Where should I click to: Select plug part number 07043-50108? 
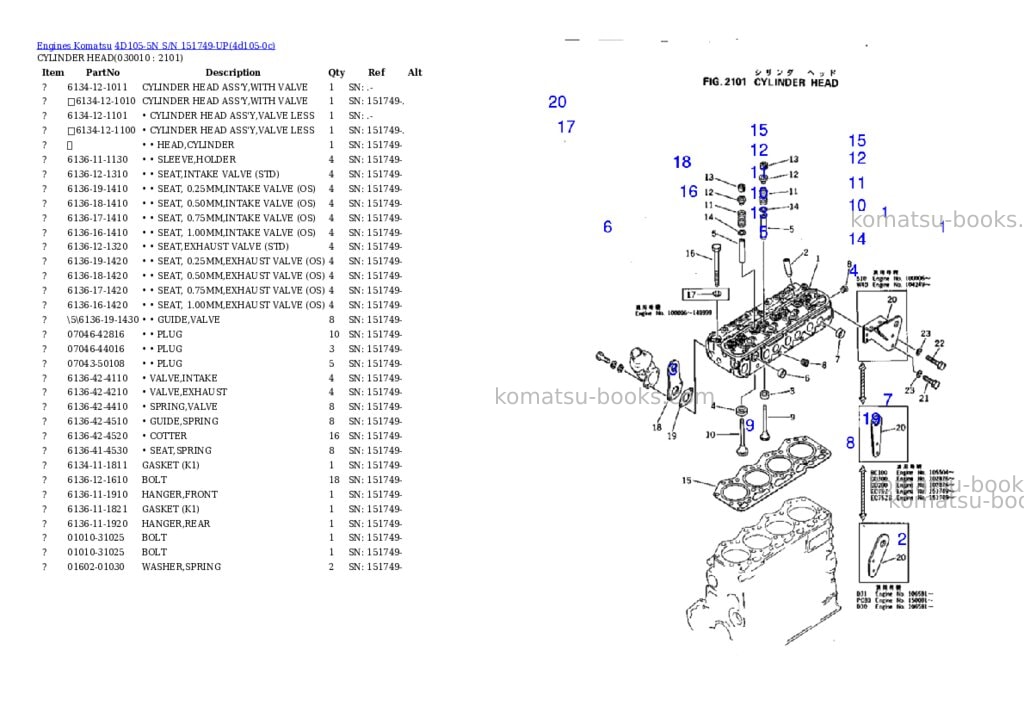tap(95, 363)
